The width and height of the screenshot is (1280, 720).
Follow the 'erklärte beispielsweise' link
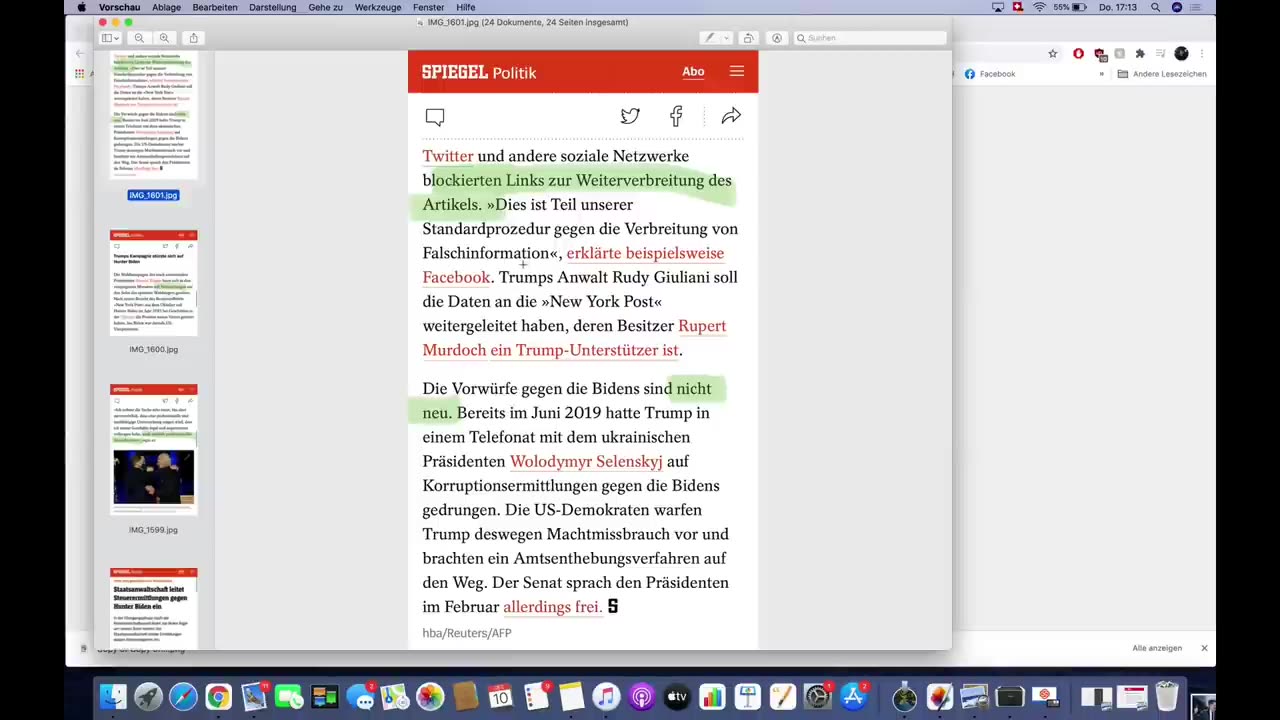(x=645, y=253)
